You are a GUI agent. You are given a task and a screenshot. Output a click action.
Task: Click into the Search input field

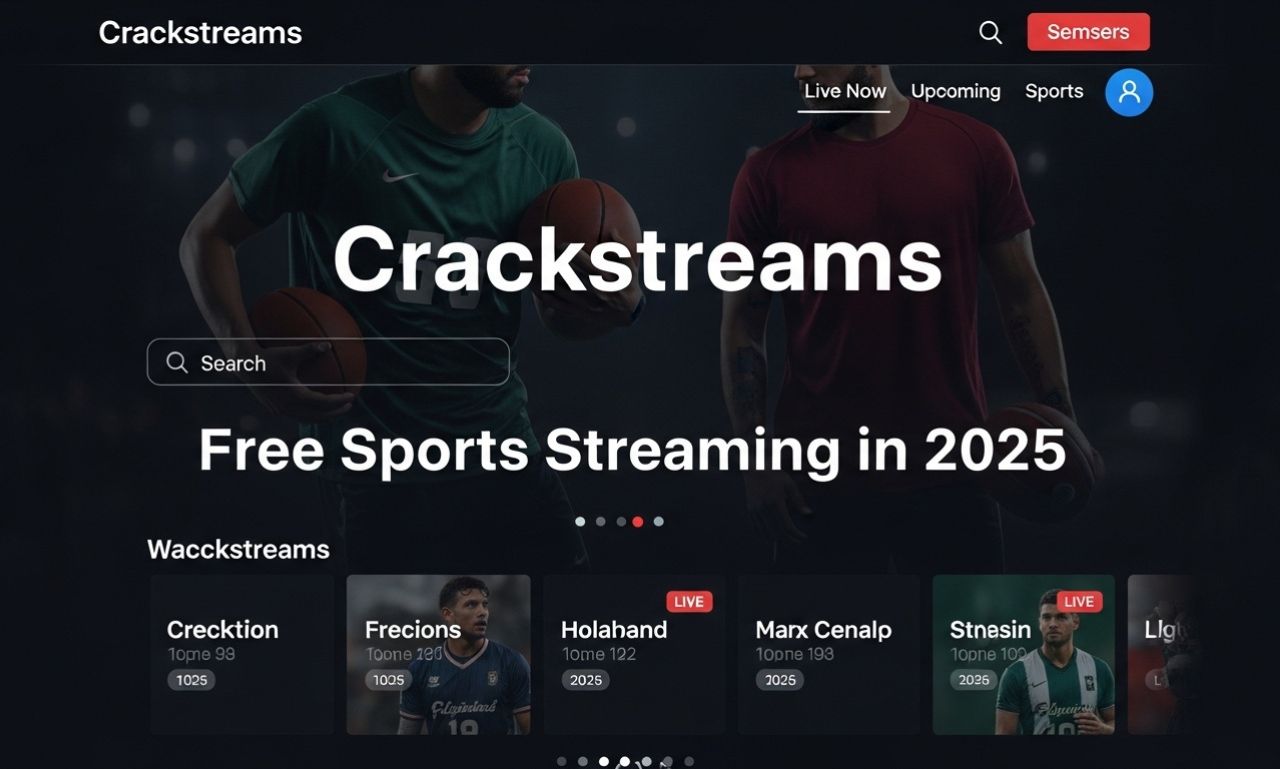[328, 362]
